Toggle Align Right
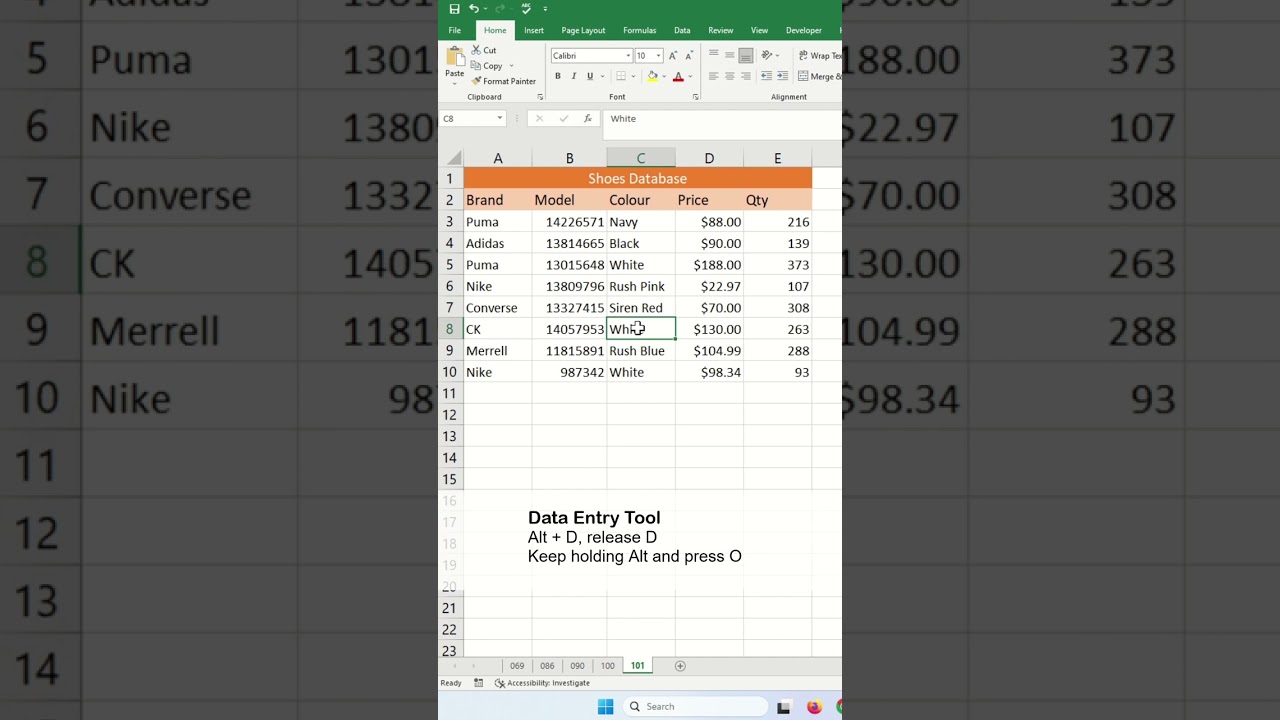 pyautogui.click(x=745, y=76)
